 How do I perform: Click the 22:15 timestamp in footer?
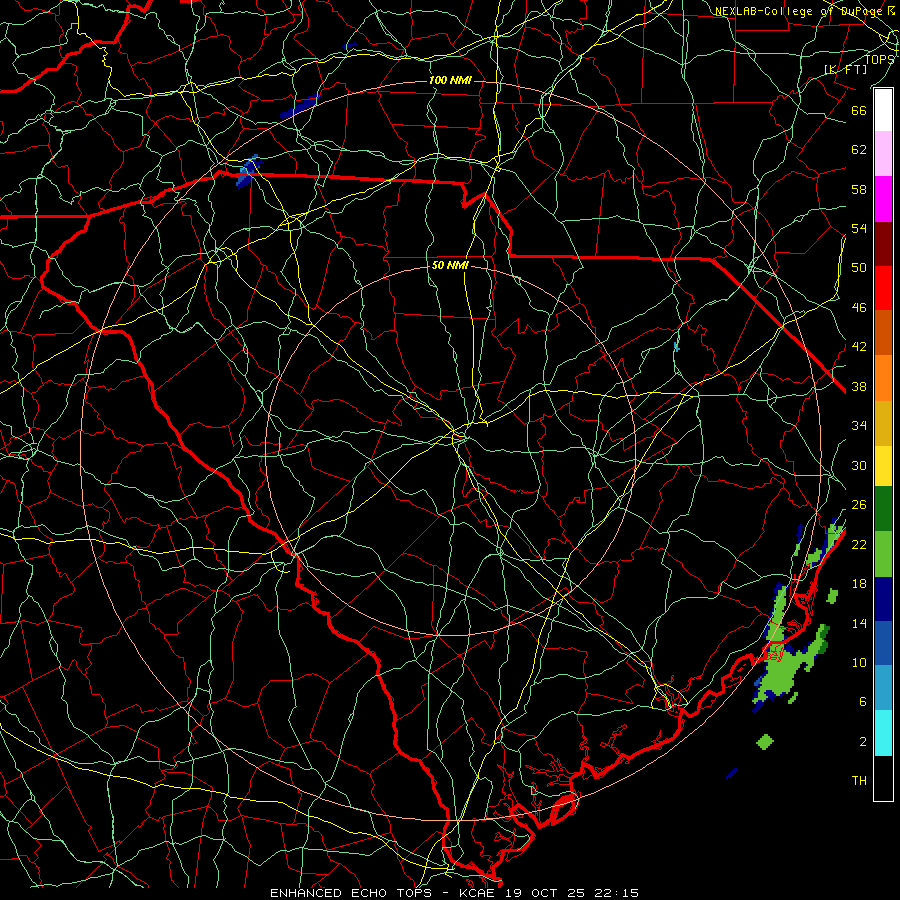pos(616,893)
